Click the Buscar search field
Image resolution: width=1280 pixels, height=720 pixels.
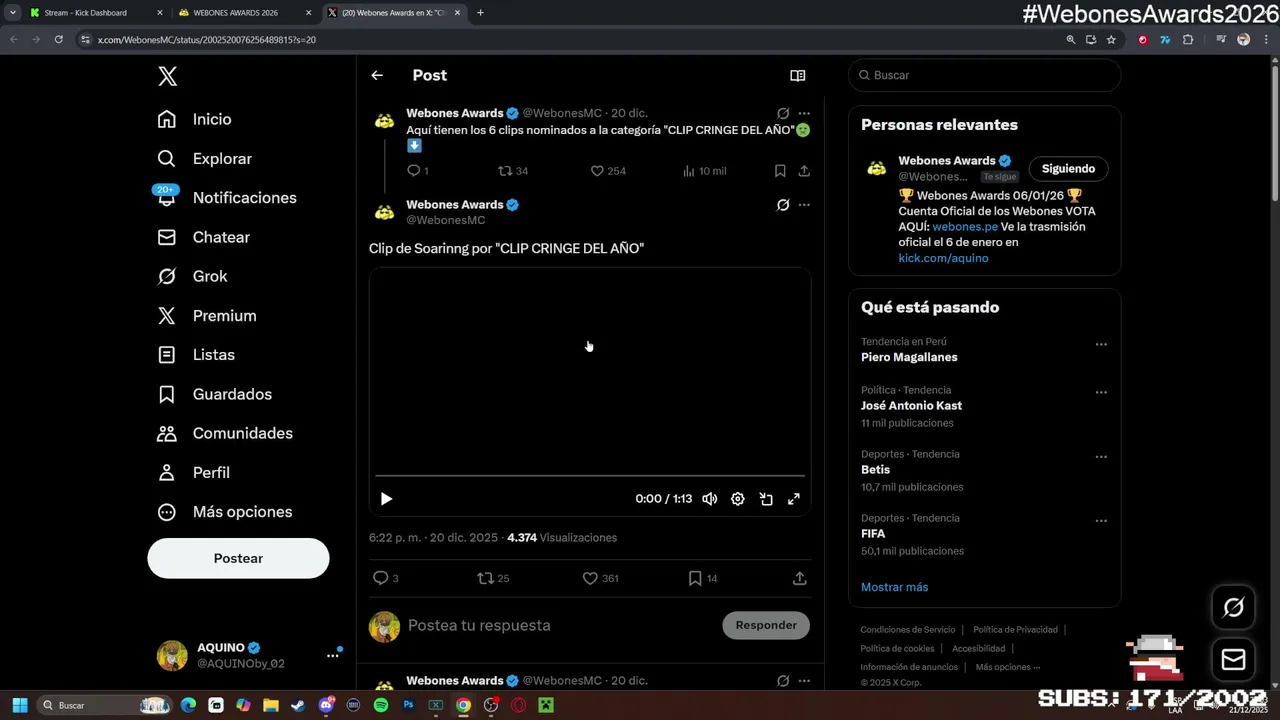coord(985,75)
